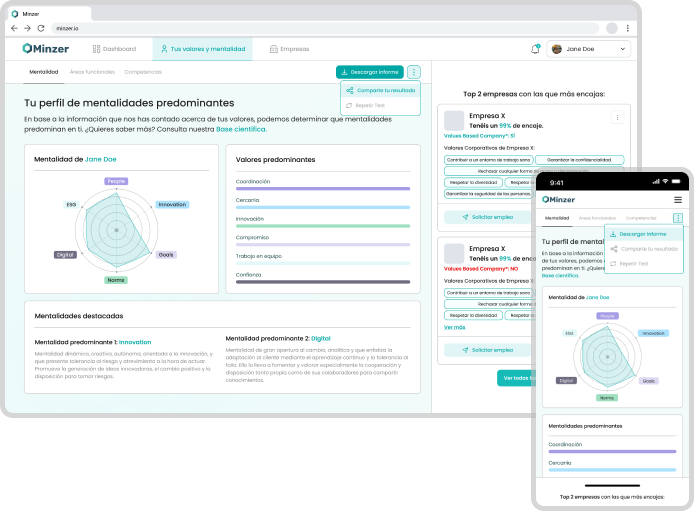Screen dimensions: 694x511
Task: Click the minzer.io address bar
Action: (x=325, y=28)
